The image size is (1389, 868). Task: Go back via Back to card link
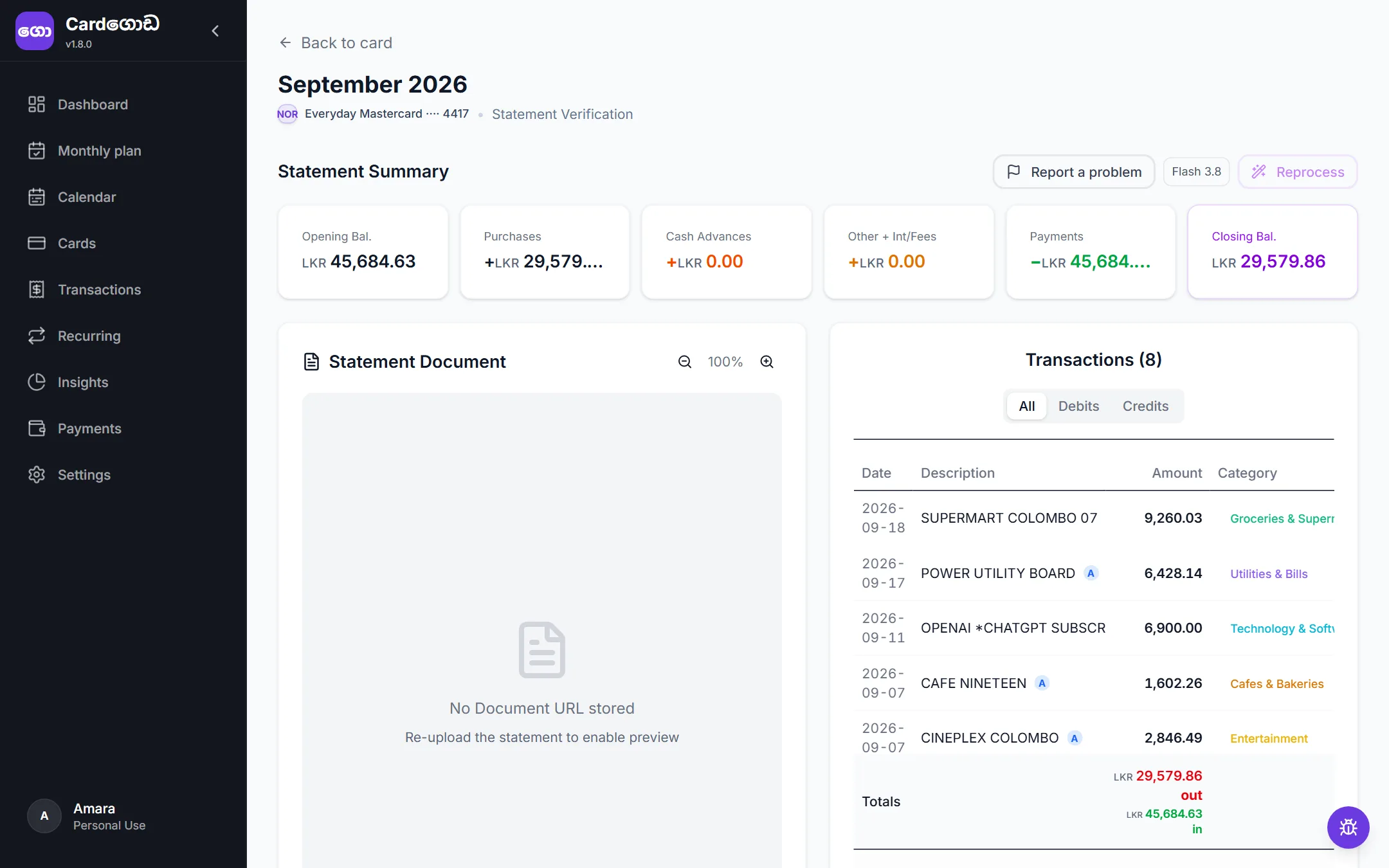point(336,43)
